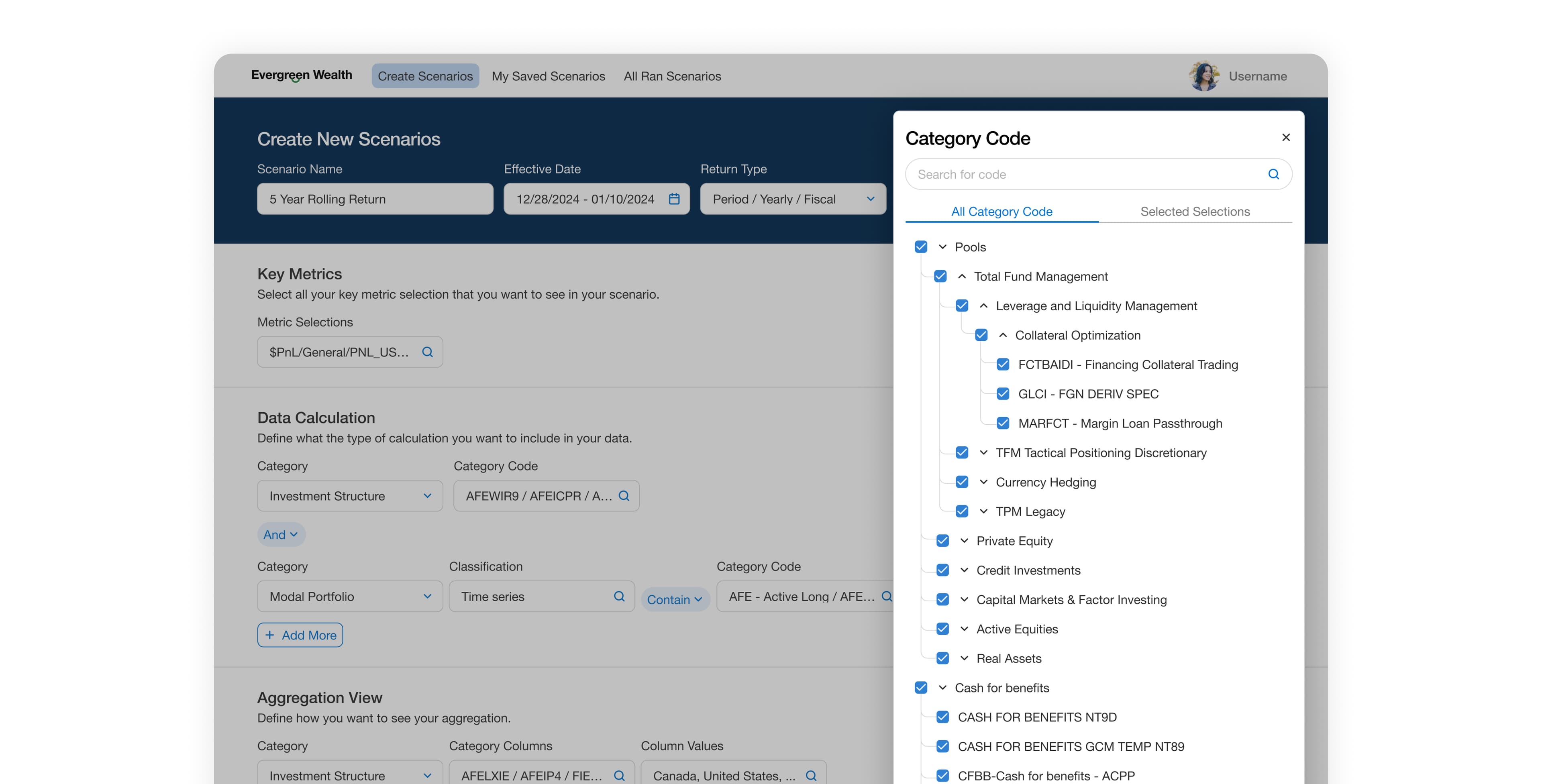Collapse Collateral Optimization node
1542x784 pixels.
tap(1003, 334)
